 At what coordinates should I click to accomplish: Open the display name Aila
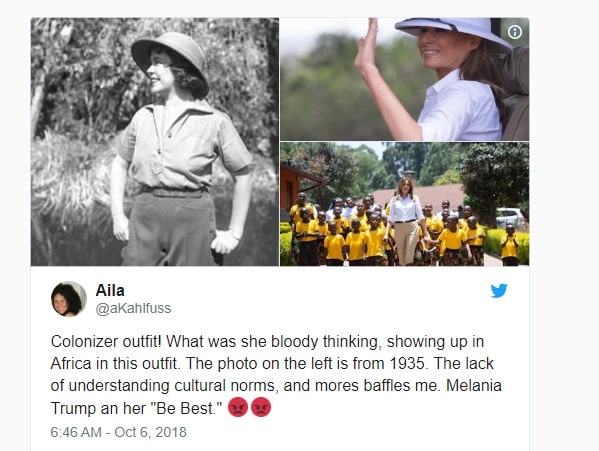[x=110, y=291]
